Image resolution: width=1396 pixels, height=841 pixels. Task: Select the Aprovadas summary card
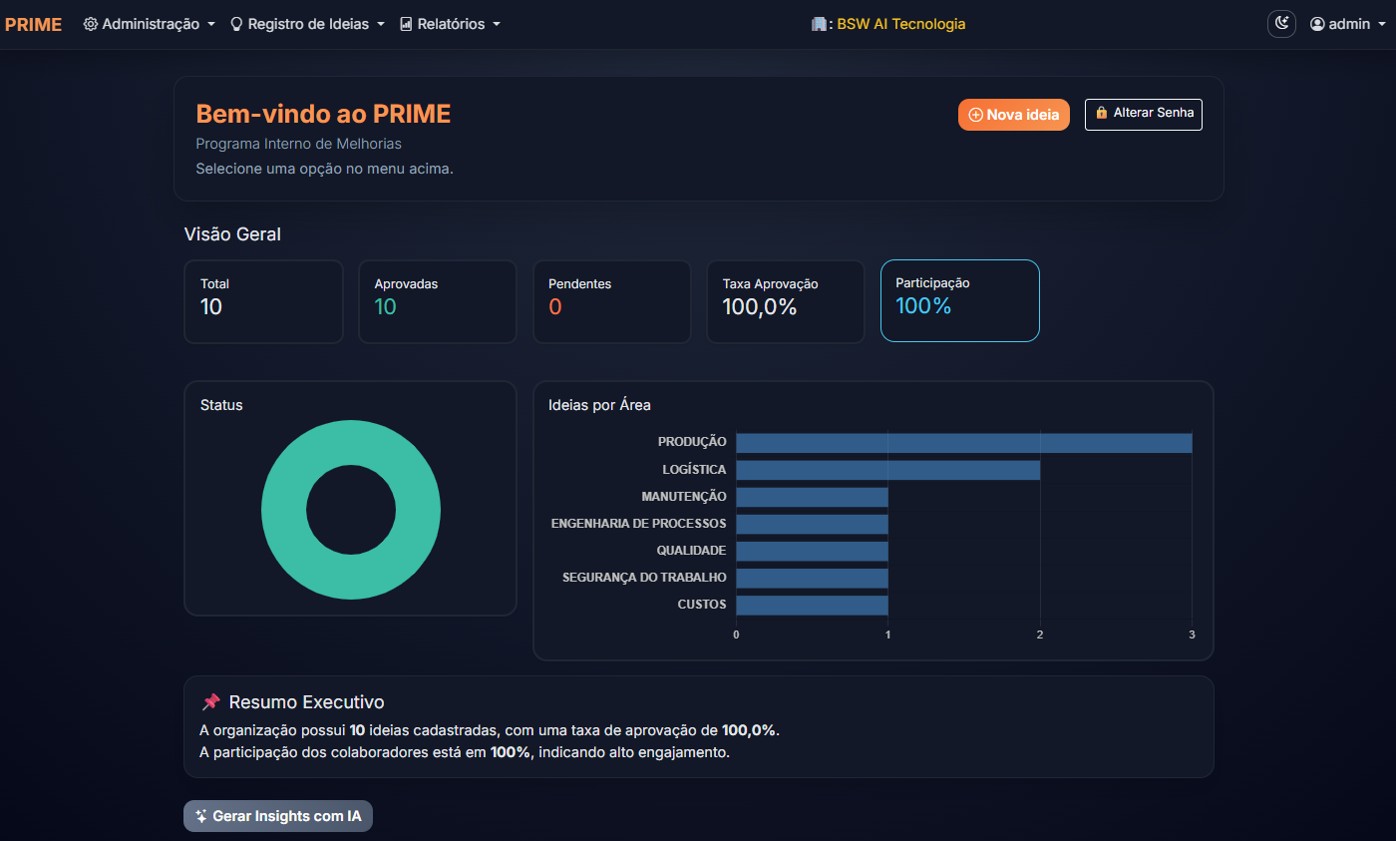pos(438,301)
